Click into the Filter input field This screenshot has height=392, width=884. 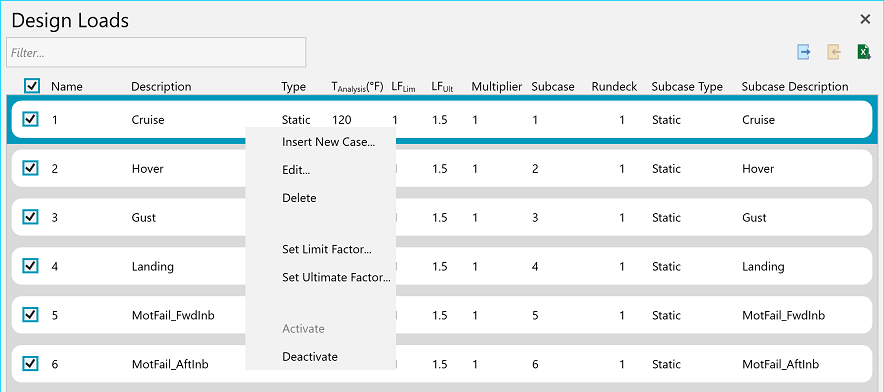pos(156,52)
